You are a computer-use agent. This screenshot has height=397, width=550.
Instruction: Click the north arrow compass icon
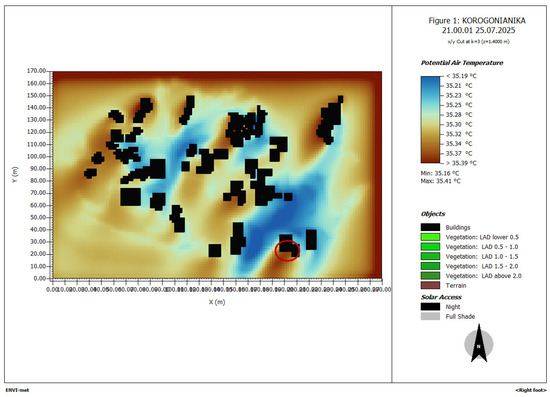[479, 344]
